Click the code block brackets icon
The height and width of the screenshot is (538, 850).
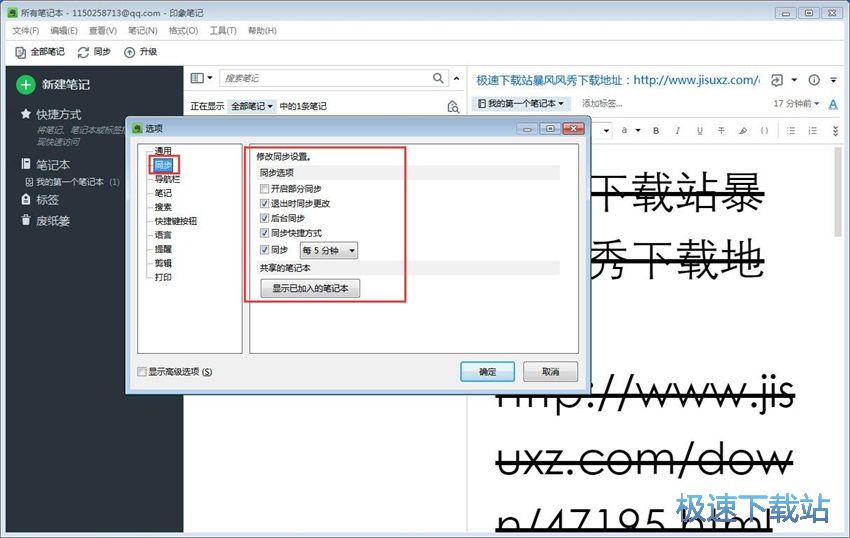764,131
